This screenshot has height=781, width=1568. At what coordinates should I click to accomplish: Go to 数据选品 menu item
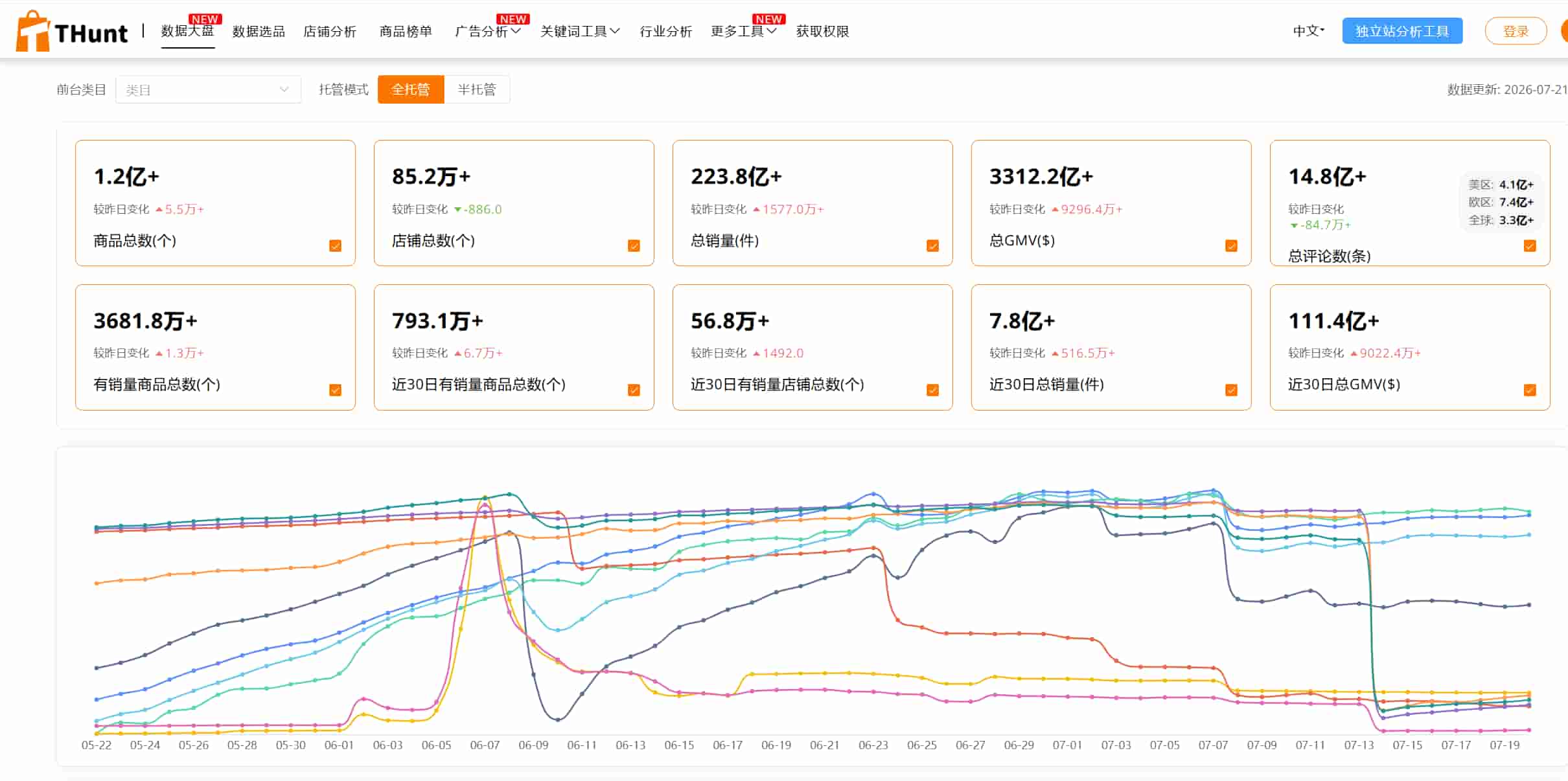259,31
